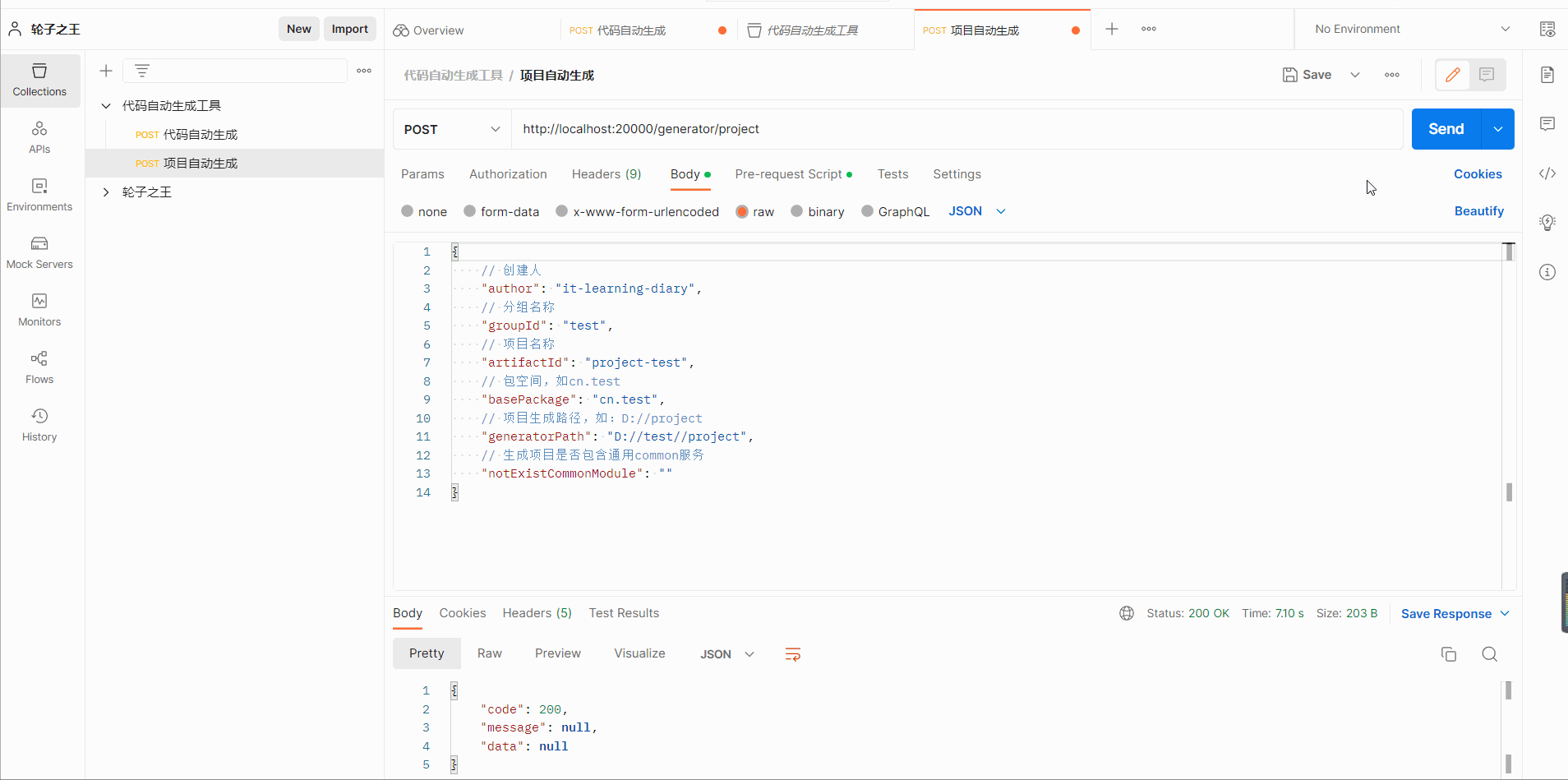This screenshot has height=780, width=1568.
Task: Open the tab bar more options ellipsis
Action: point(1149,29)
